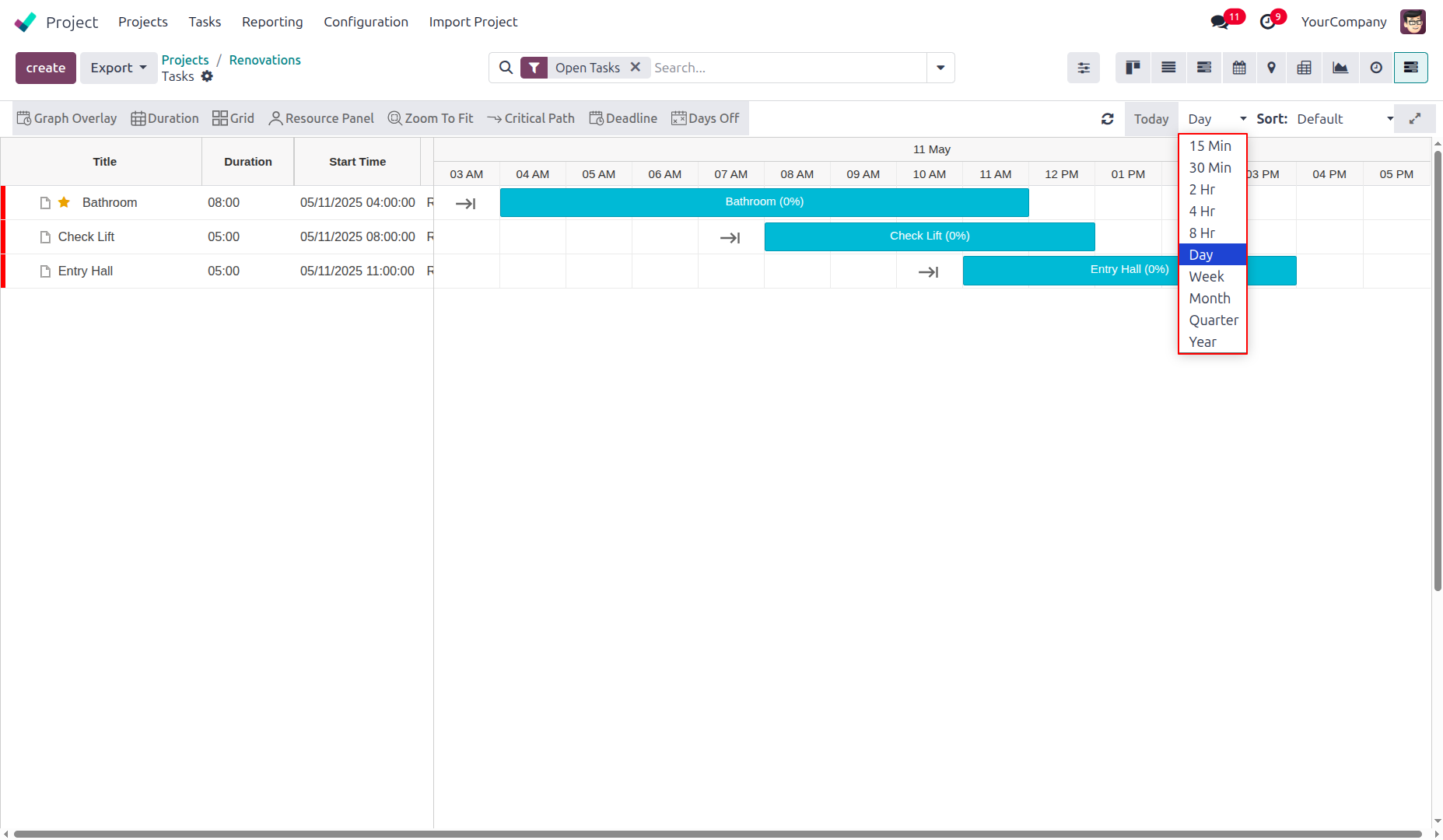Click the Search input field

tap(786, 68)
